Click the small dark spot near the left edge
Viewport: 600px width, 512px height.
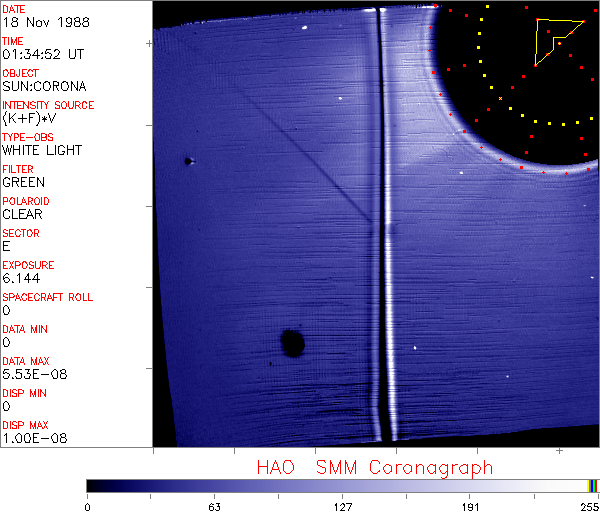[x=187, y=160]
